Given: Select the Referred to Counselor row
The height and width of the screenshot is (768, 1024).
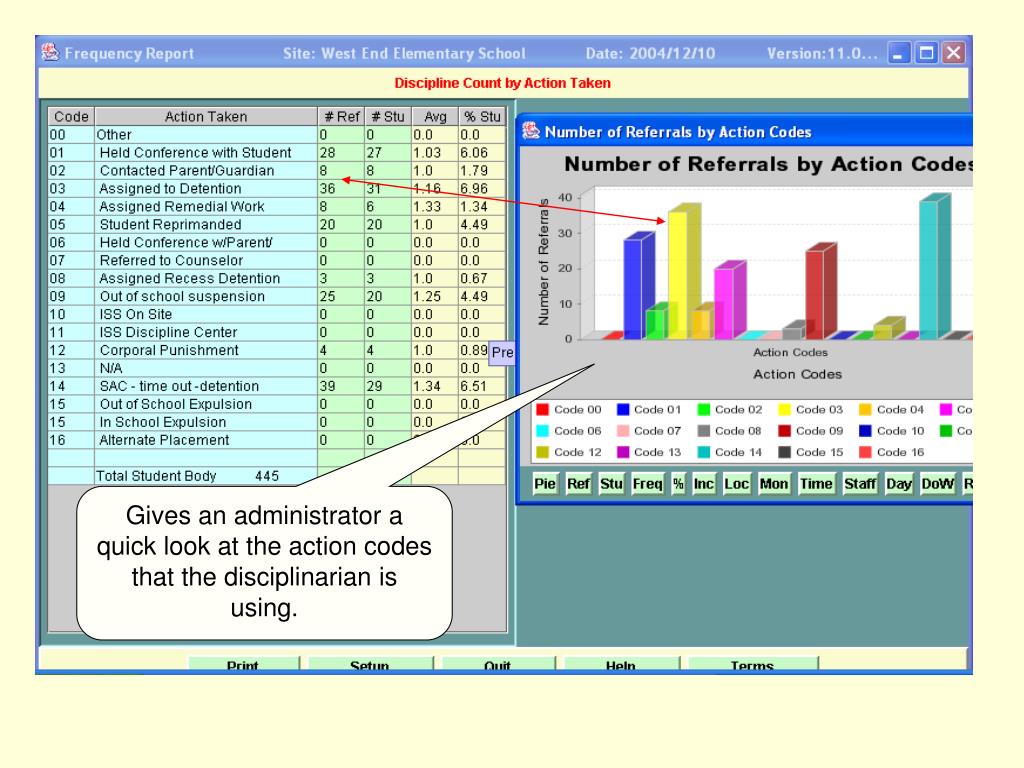Looking at the screenshot, I should (277, 260).
